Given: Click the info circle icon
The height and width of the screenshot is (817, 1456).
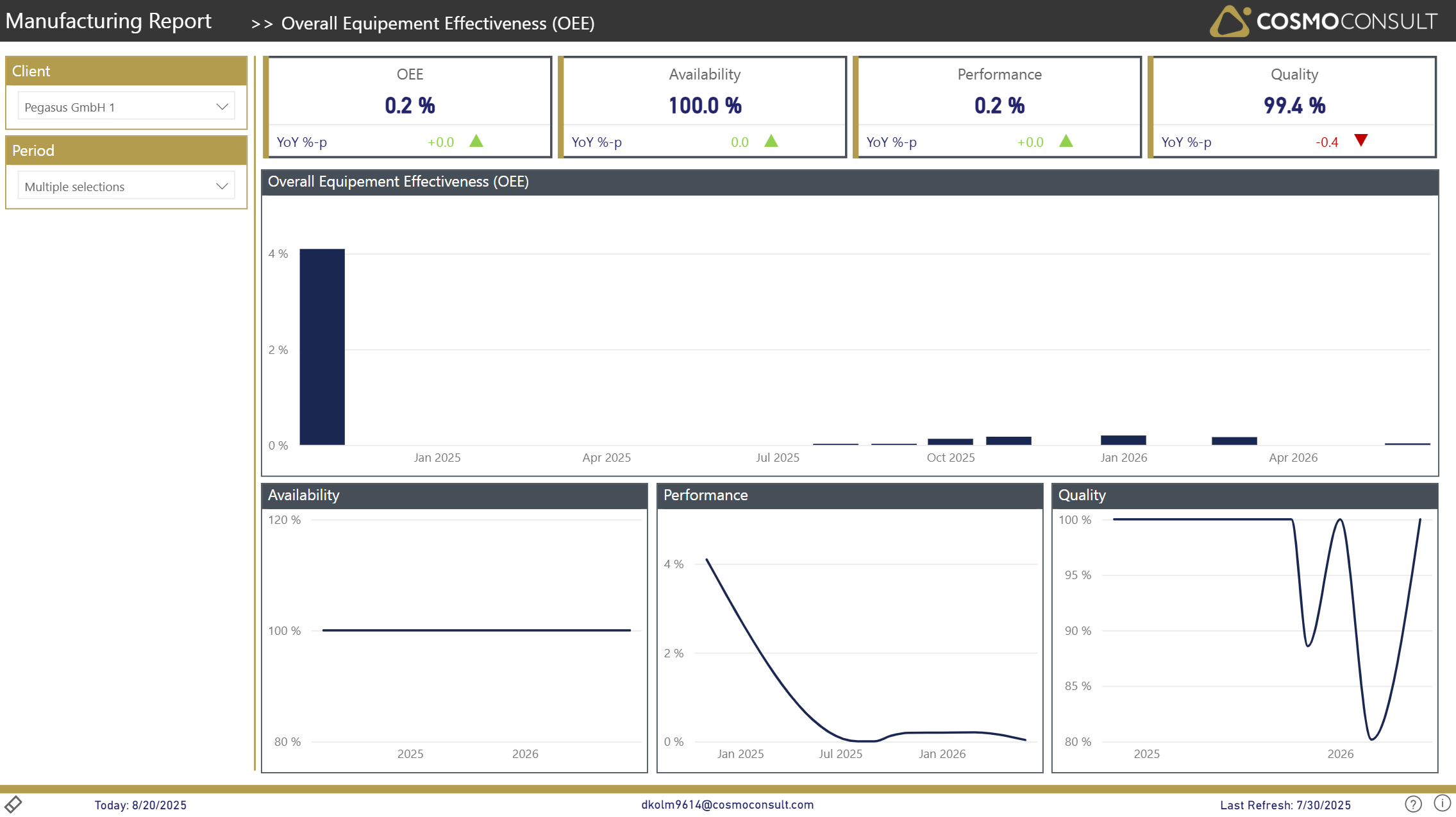Looking at the screenshot, I should [1442, 803].
